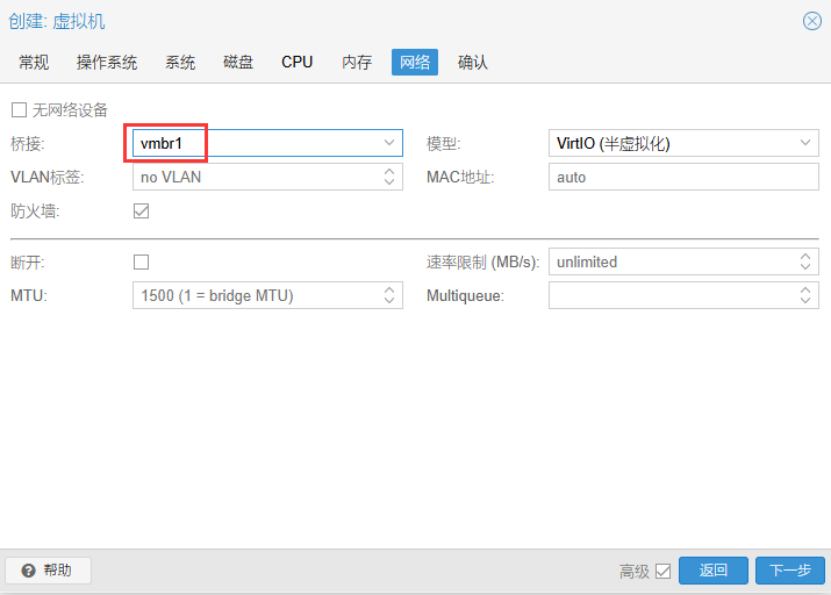831x595 pixels.
Task: Open the 模型 VirtIO model dropdown
Action: tap(806, 143)
